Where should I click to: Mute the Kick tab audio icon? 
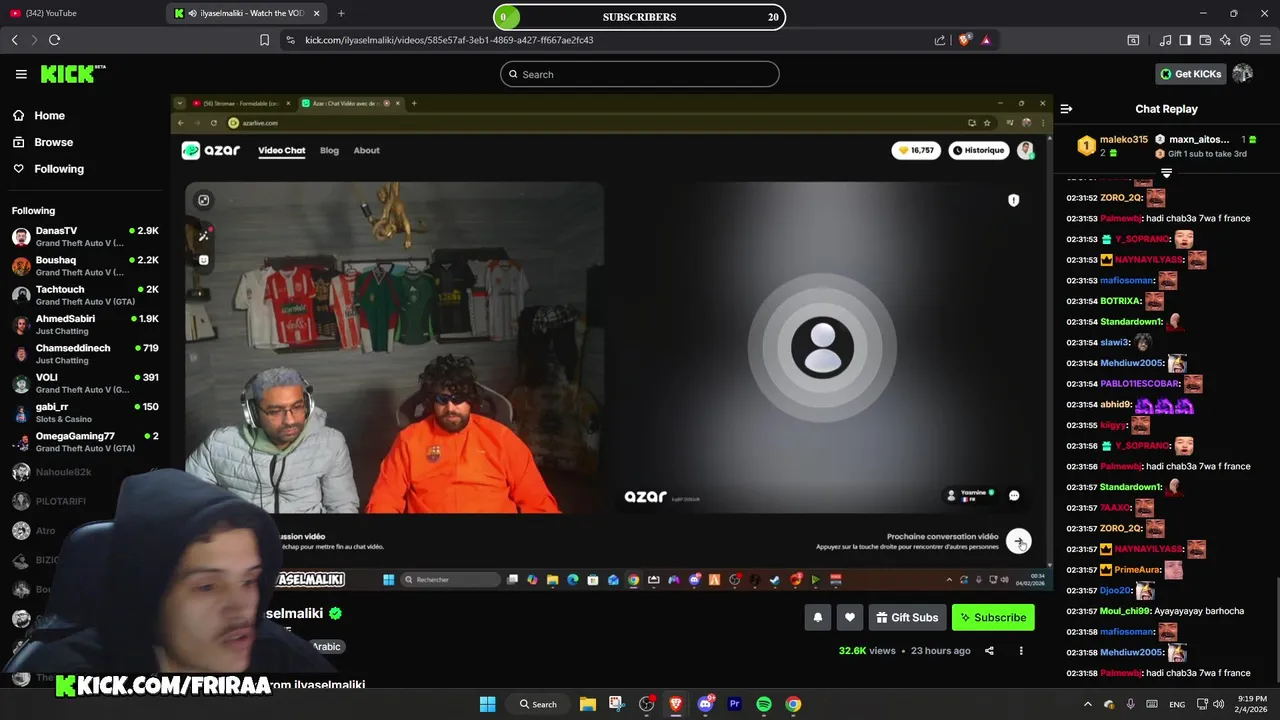click(192, 13)
